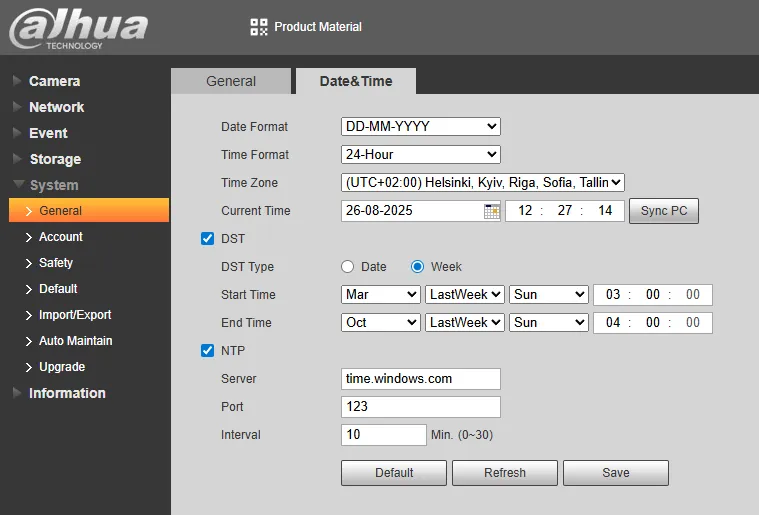Image resolution: width=759 pixels, height=515 pixels.
Task: Save the date and time settings
Action: [616, 473]
